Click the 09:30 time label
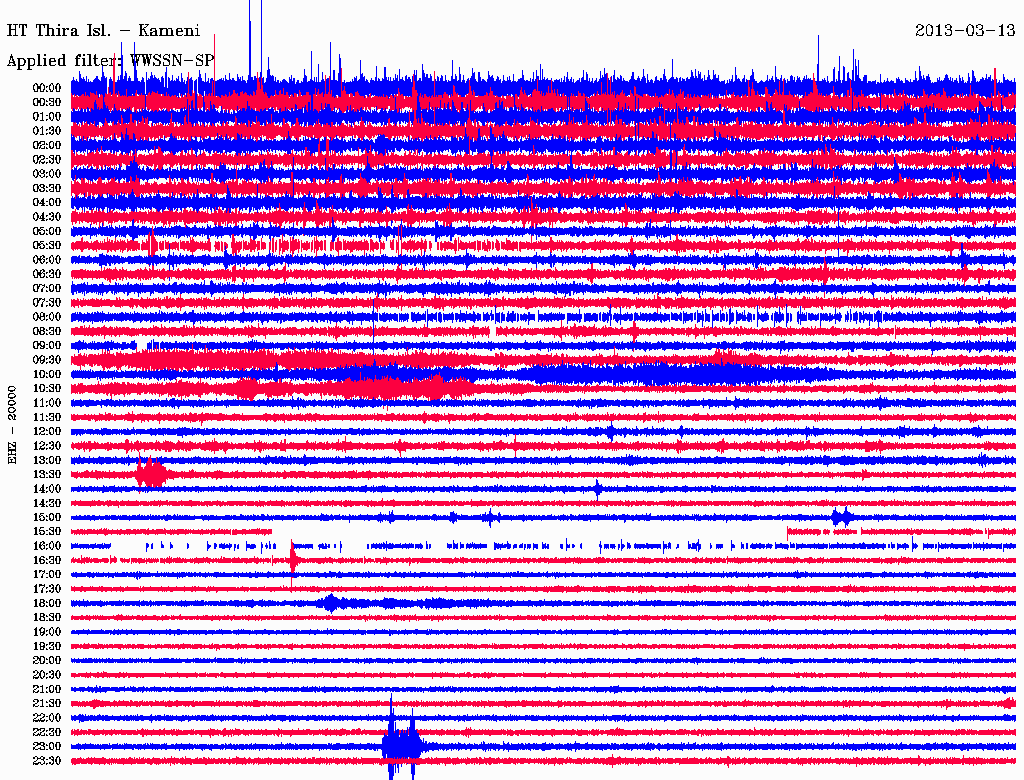Viewport: 1024px width, 780px height. pyautogui.click(x=47, y=360)
